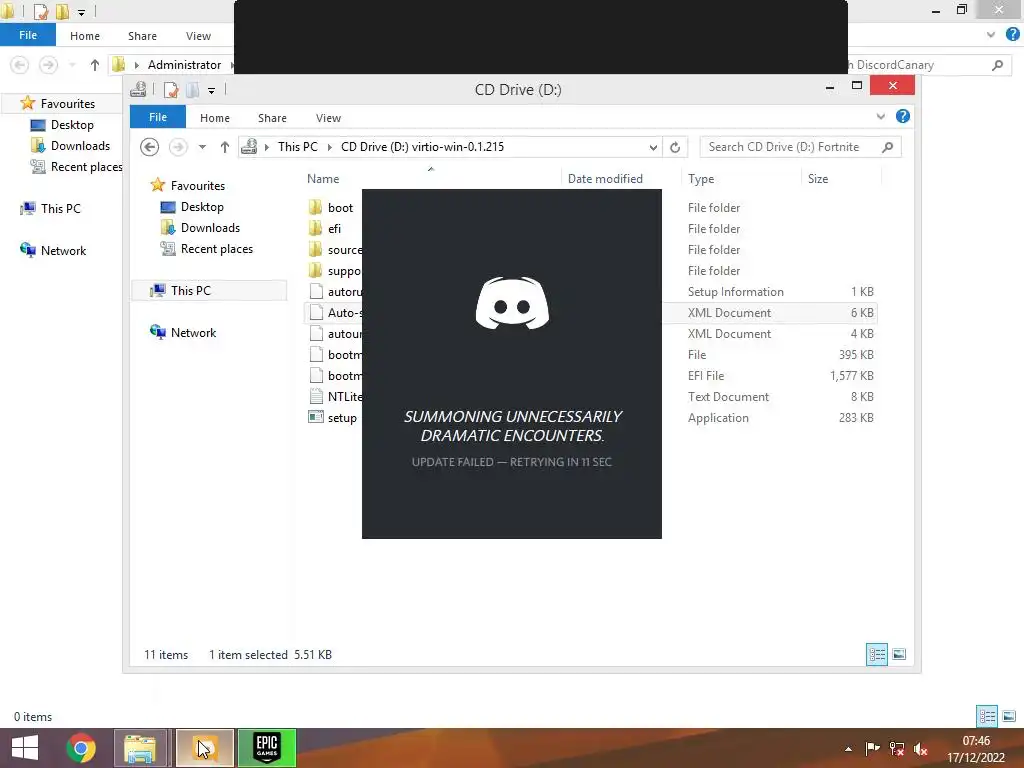Select Network in CD Drive navigation pane

click(193, 332)
